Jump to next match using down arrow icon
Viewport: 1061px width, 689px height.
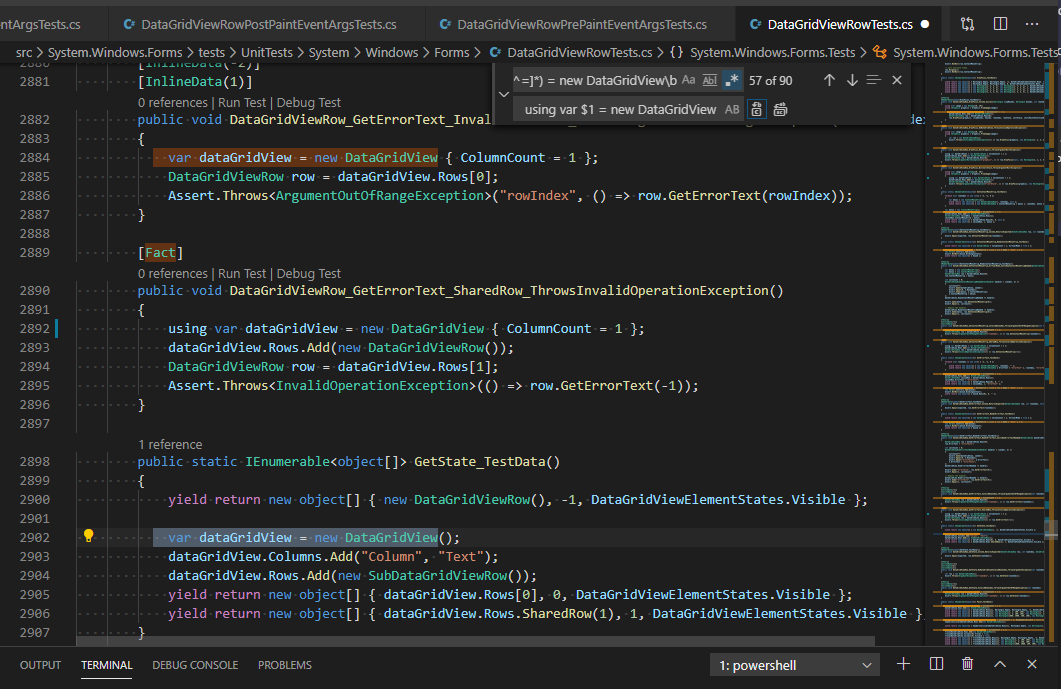[852, 80]
